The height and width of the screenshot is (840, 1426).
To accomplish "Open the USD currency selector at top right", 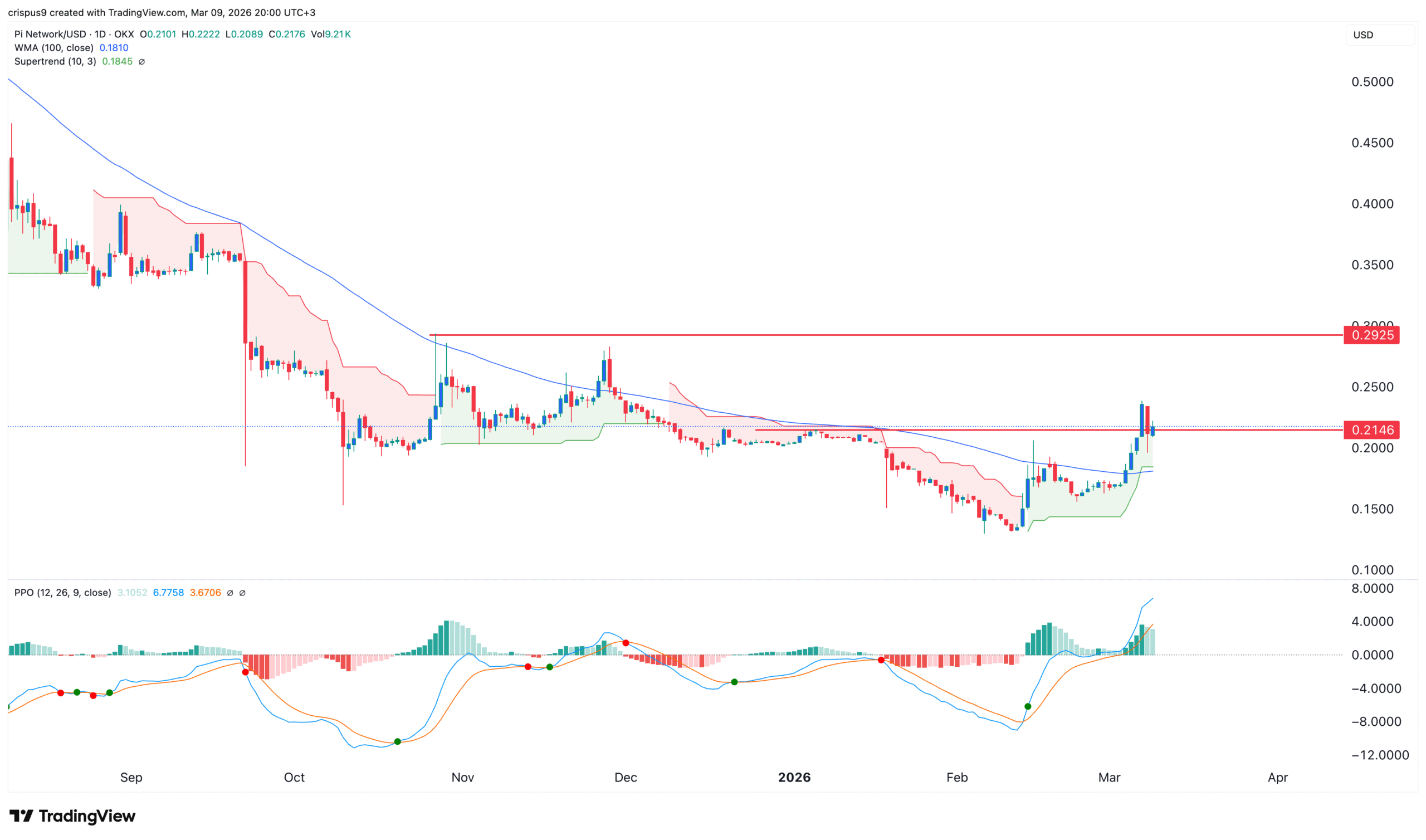I will pos(1363,35).
